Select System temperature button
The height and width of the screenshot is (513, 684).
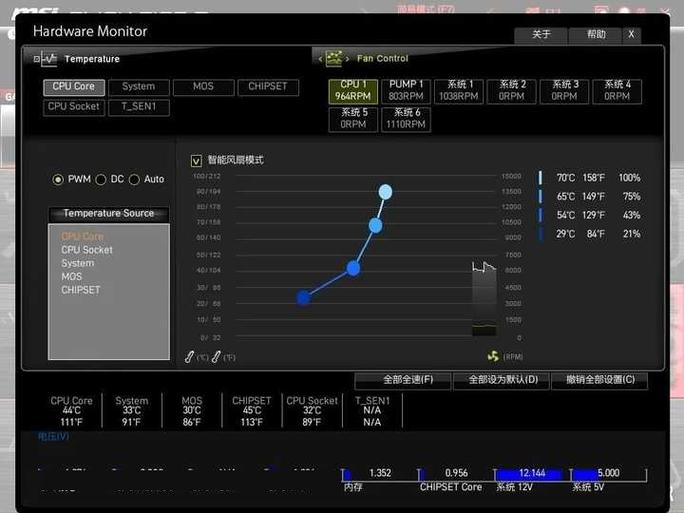pos(139,87)
